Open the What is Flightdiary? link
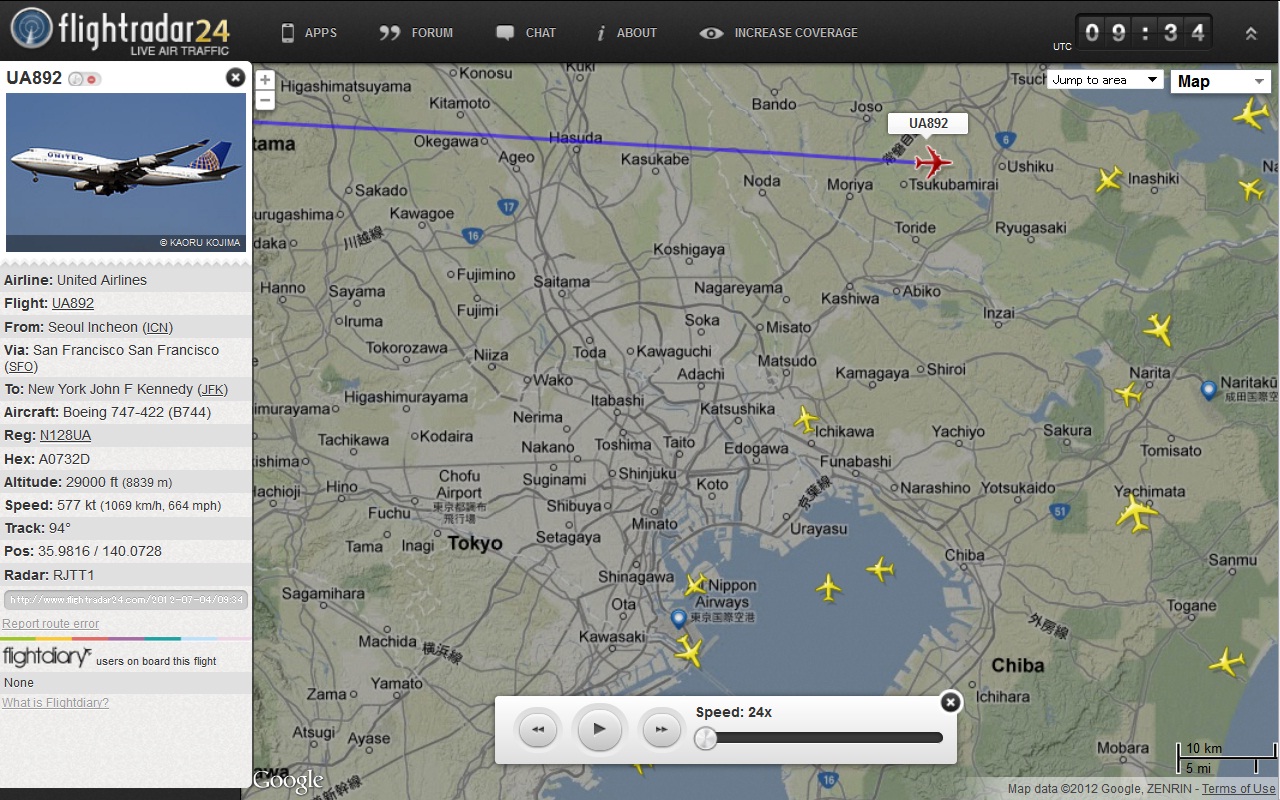The height and width of the screenshot is (800, 1280). (55, 703)
